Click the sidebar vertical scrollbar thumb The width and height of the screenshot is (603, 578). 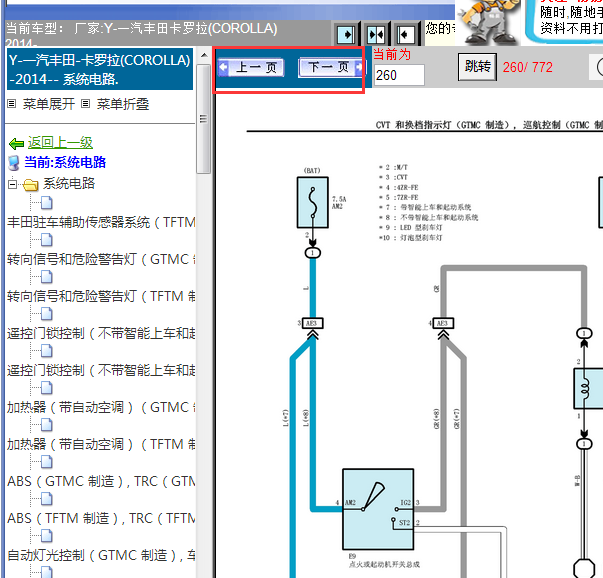tap(204, 119)
